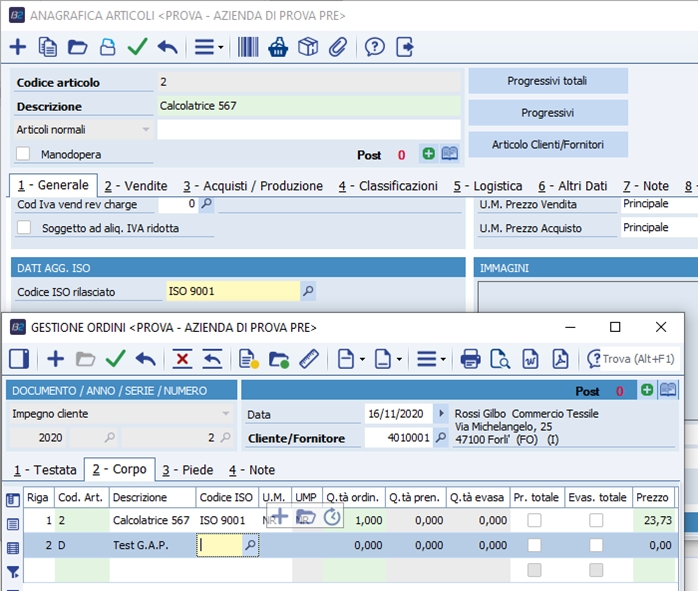
Task: Click the Articolo Clienti/Fornitori button
Action: (547, 144)
